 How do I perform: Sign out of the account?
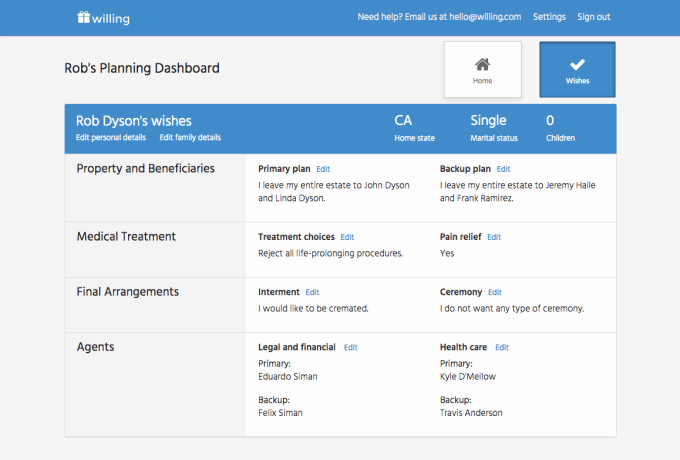point(594,17)
